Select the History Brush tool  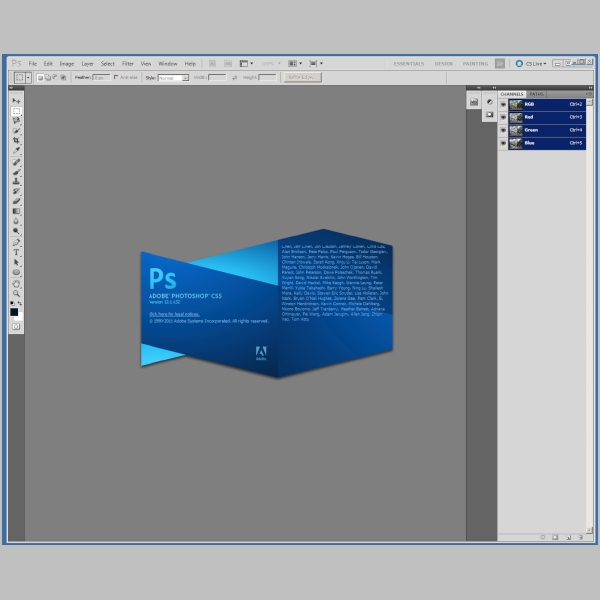(x=16, y=191)
